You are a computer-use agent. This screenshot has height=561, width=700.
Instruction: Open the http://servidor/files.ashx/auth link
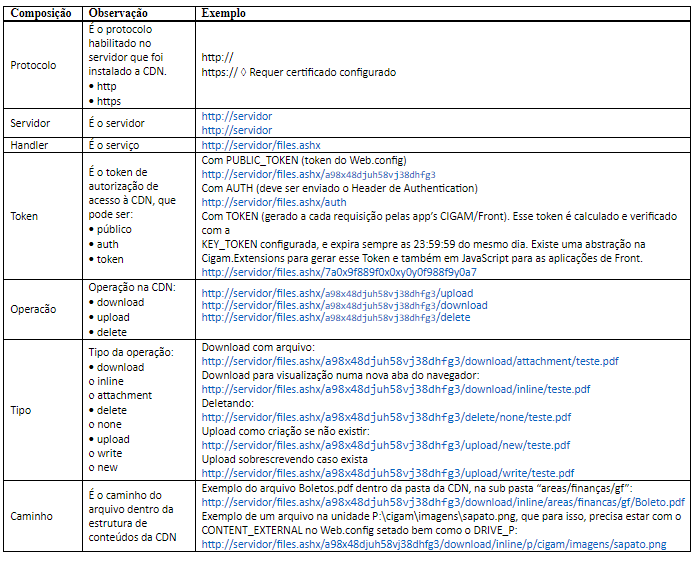click(274, 202)
